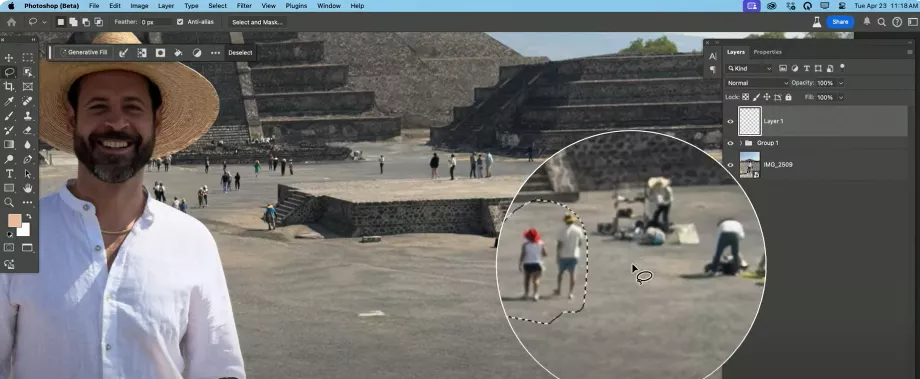Toggle Subtract from Selection mode
The image size is (920, 379).
pyautogui.click(x=86, y=22)
